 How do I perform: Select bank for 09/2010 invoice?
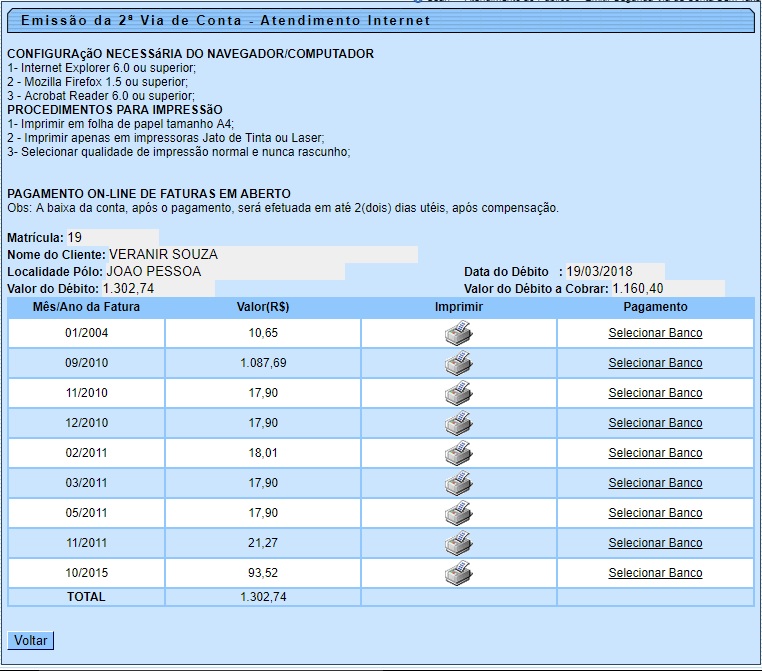pos(655,363)
